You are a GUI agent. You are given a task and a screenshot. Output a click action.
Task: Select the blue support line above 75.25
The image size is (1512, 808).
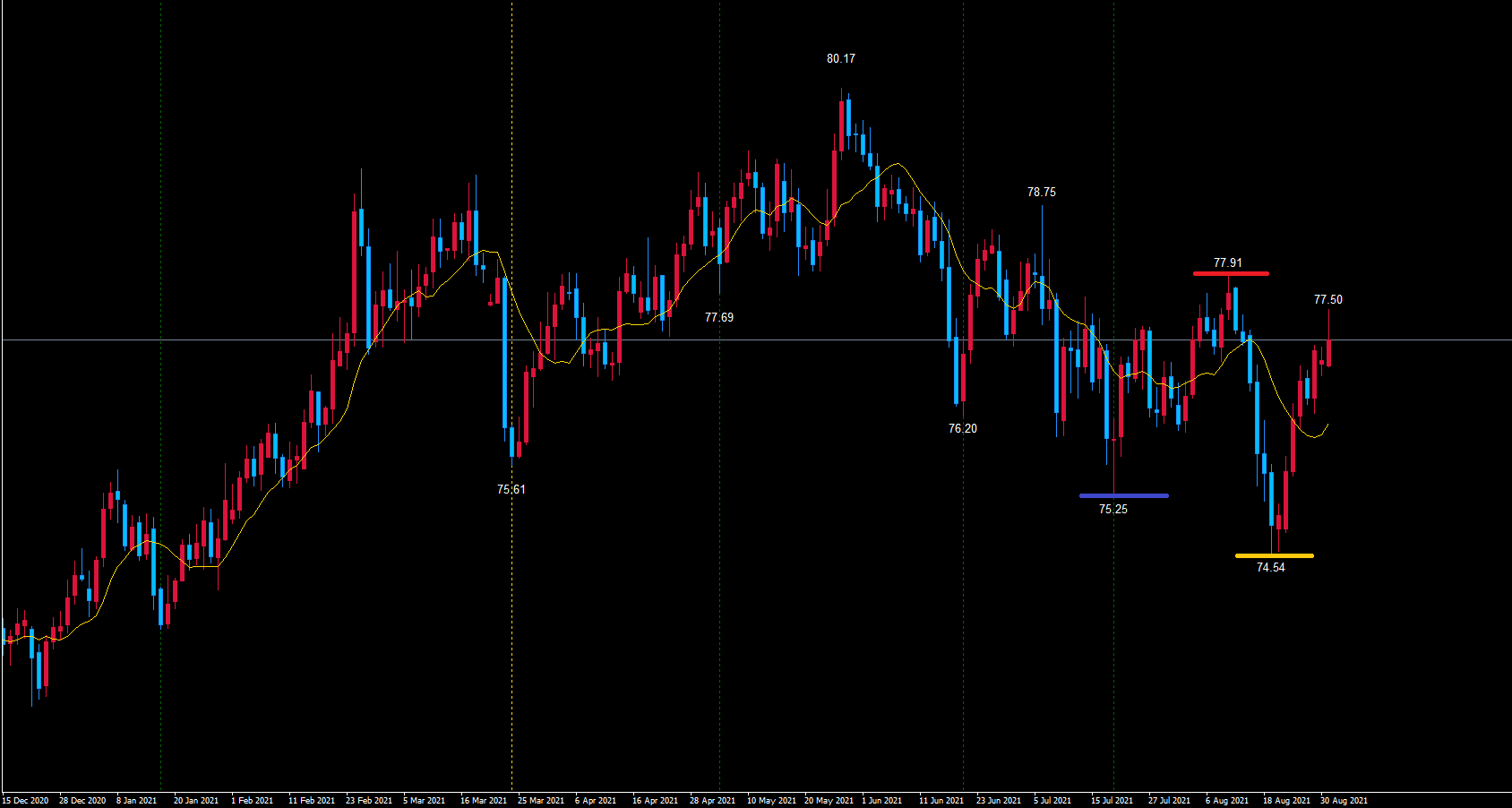(x=1123, y=495)
